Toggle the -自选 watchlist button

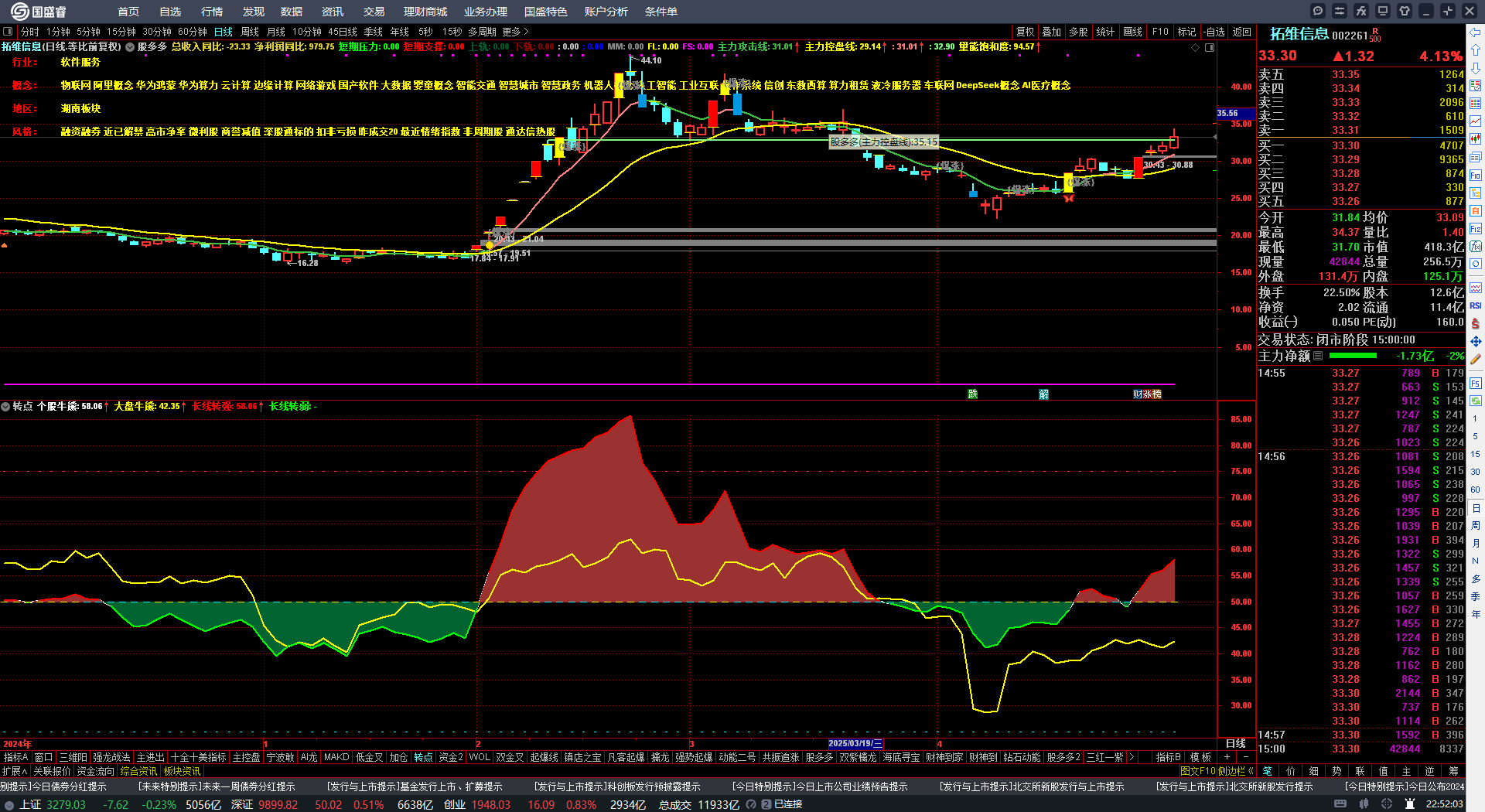[x=1214, y=32]
